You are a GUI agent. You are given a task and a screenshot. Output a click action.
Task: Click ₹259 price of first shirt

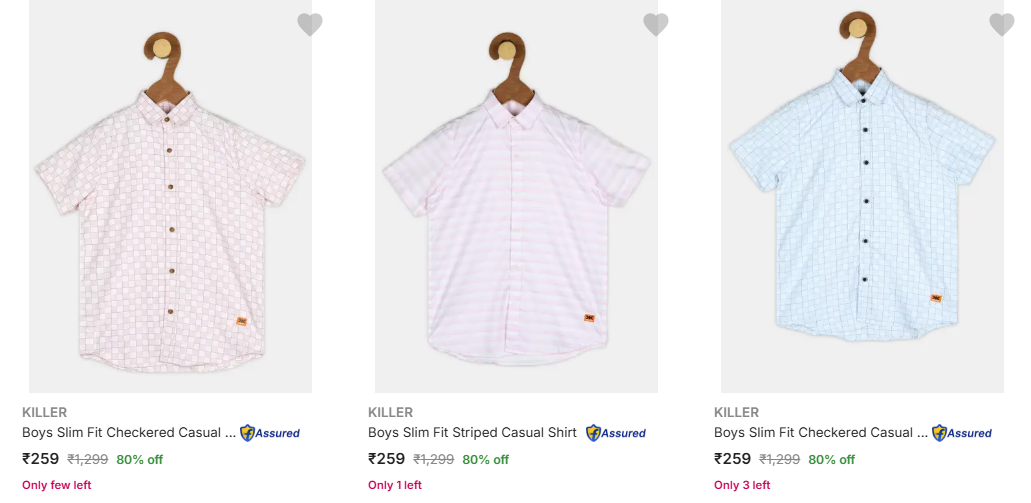[x=41, y=459]
